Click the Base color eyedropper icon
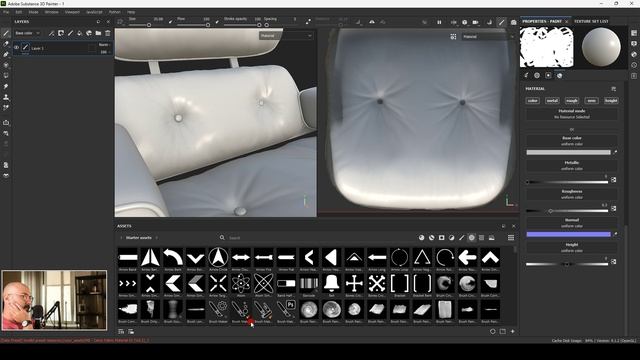The width and height of the screenshot is (640, 360). 615,152
